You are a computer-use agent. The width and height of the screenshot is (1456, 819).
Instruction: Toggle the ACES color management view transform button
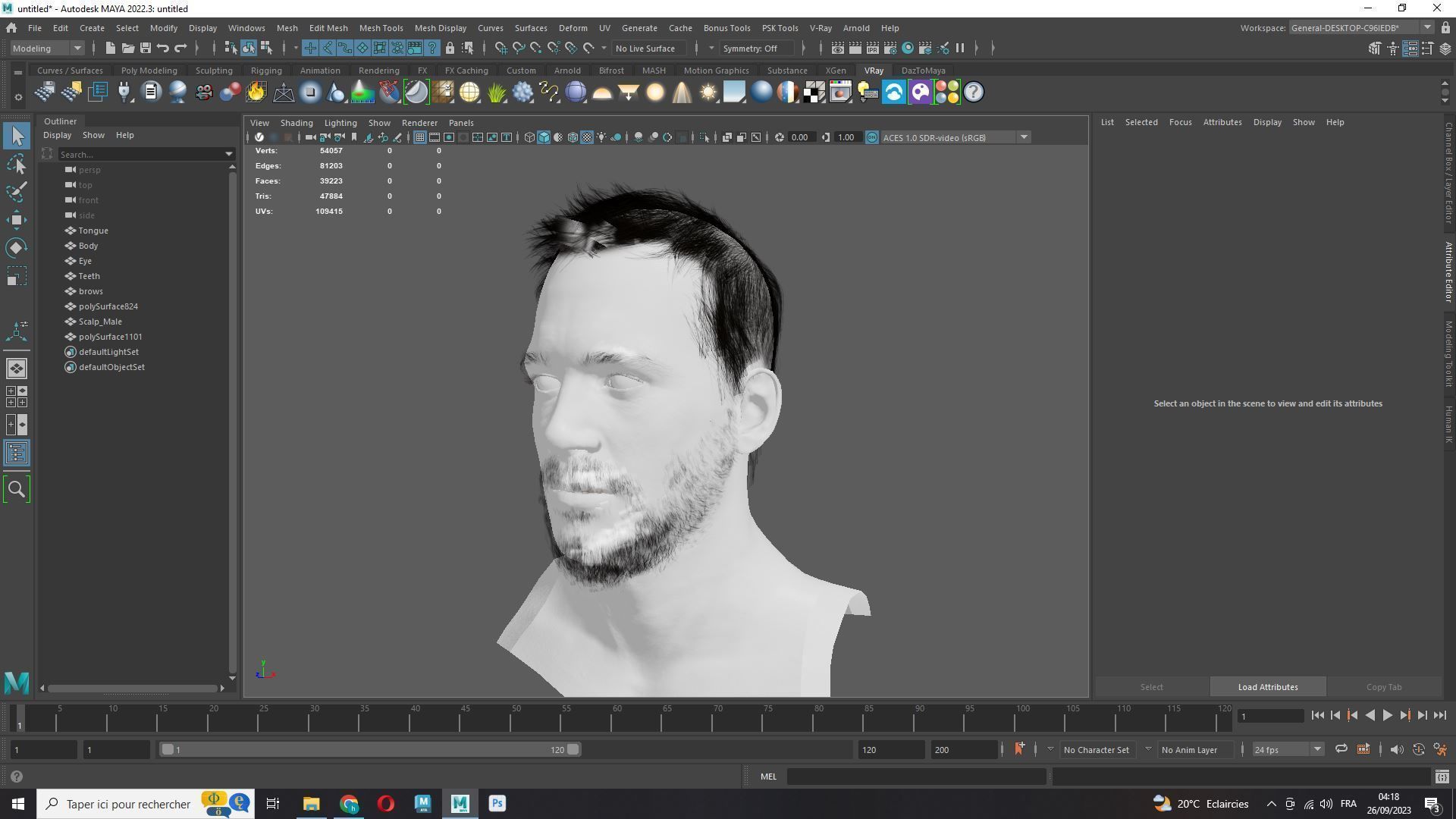point(871,137)
